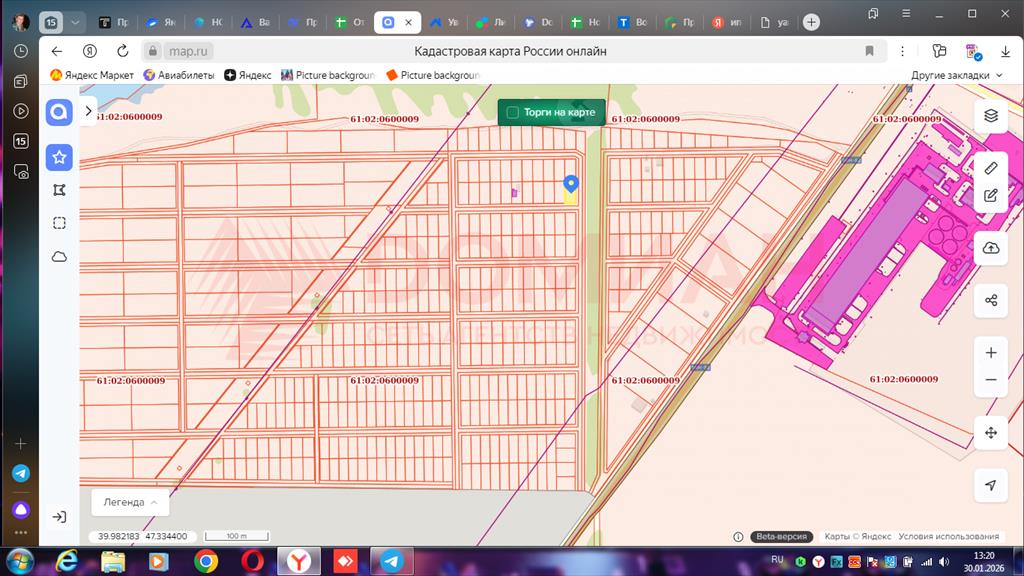Enable the 'Торги на карте' checkbox
The height and width of the screenshot is (576, 1024).
tap(513, 112)
